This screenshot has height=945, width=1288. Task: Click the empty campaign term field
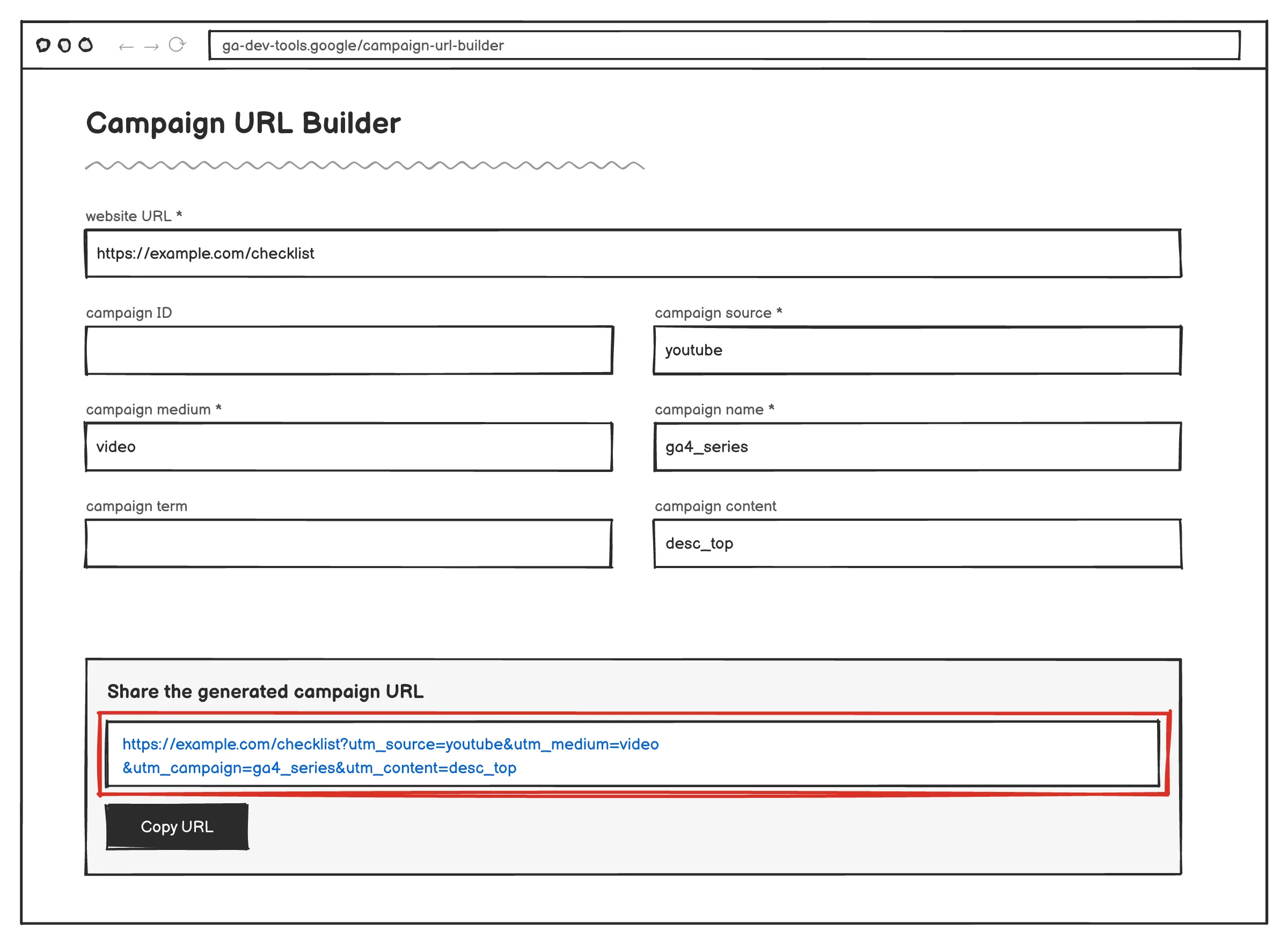pyautogui.click(x=349, y=544)
